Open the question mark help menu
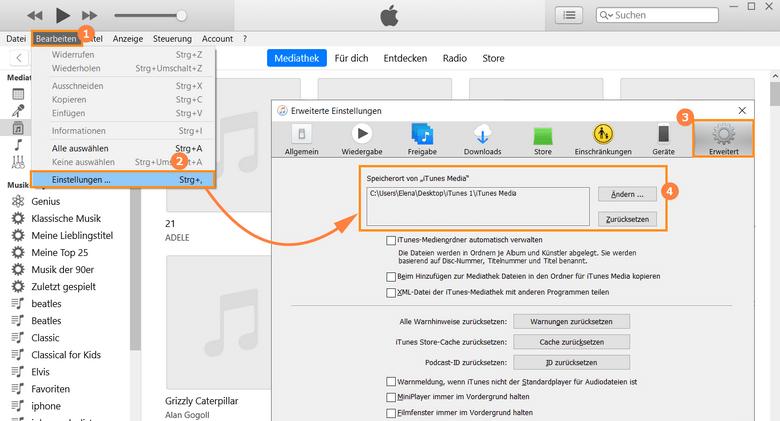The image size is (780, 421). [245, 38]
